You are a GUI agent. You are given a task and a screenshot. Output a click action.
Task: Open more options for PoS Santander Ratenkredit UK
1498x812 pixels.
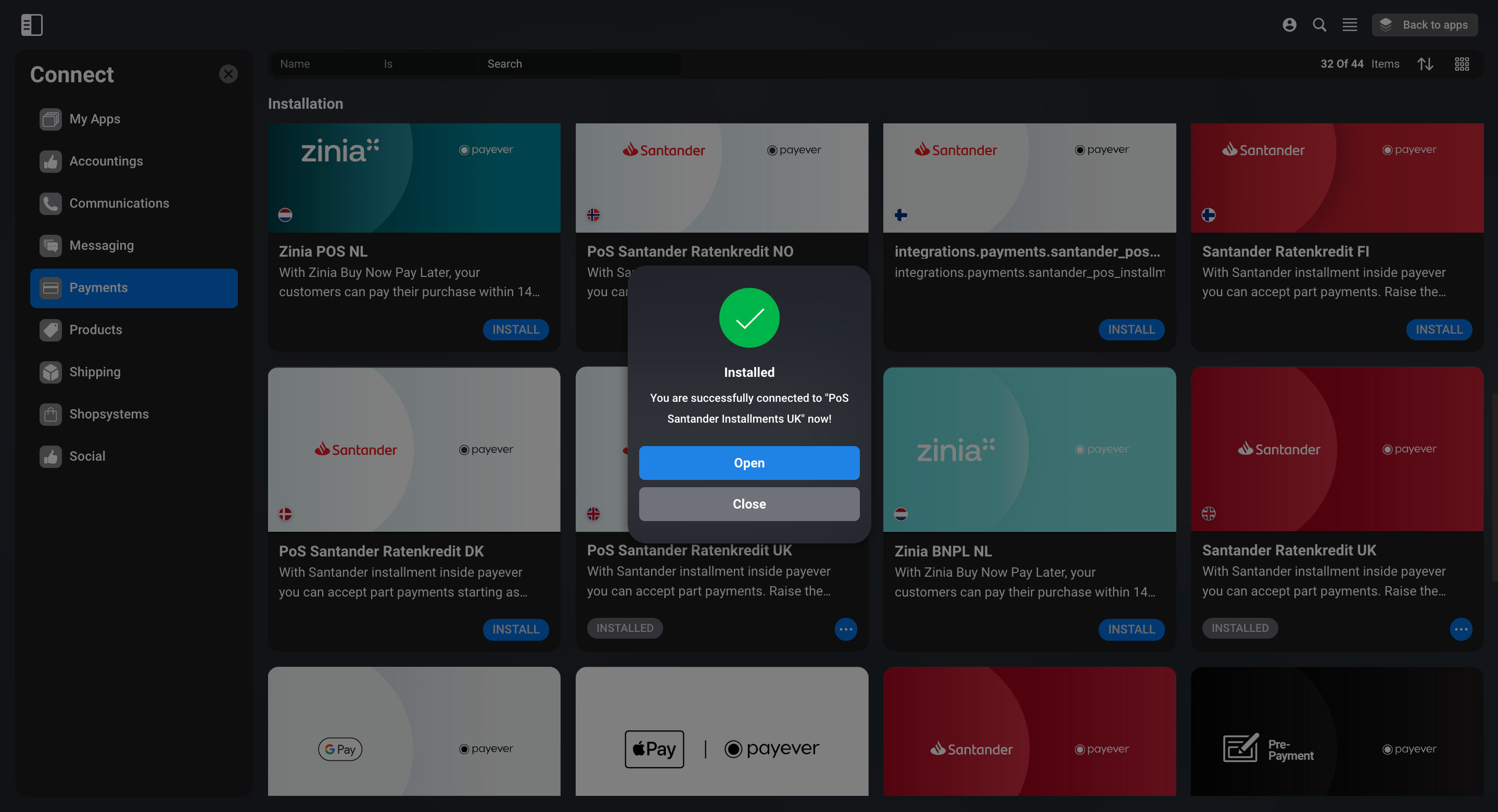[x=845, y=629]
